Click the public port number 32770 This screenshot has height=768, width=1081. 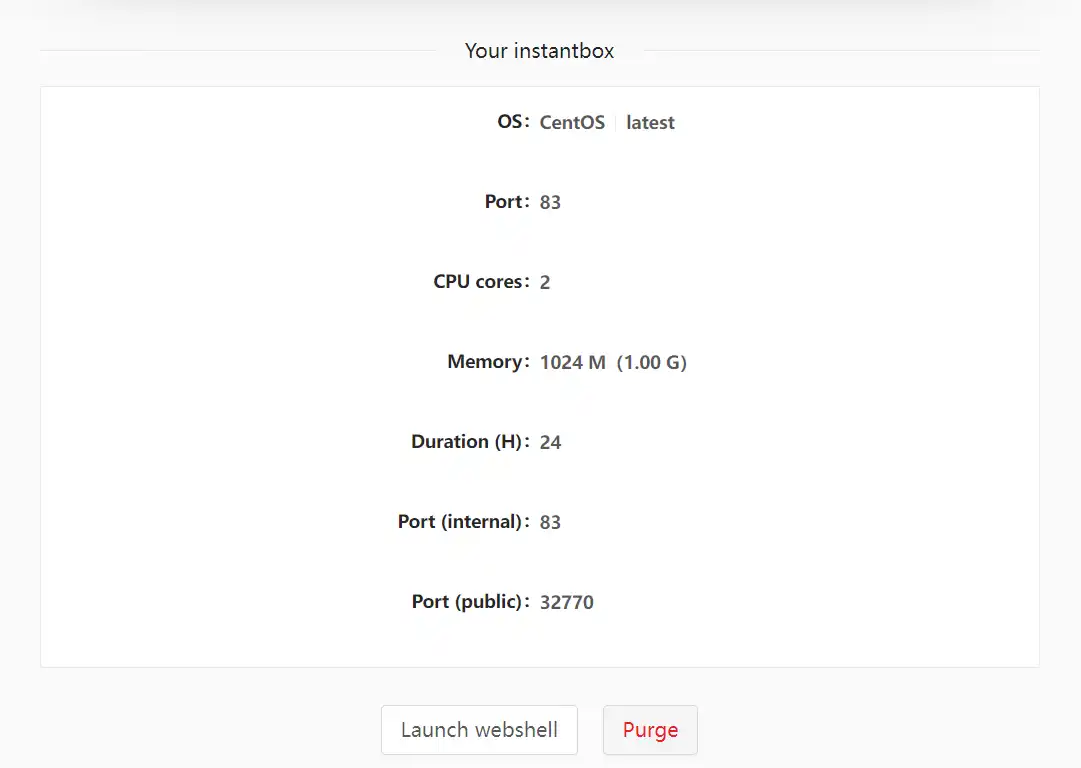tap(566, 602)
